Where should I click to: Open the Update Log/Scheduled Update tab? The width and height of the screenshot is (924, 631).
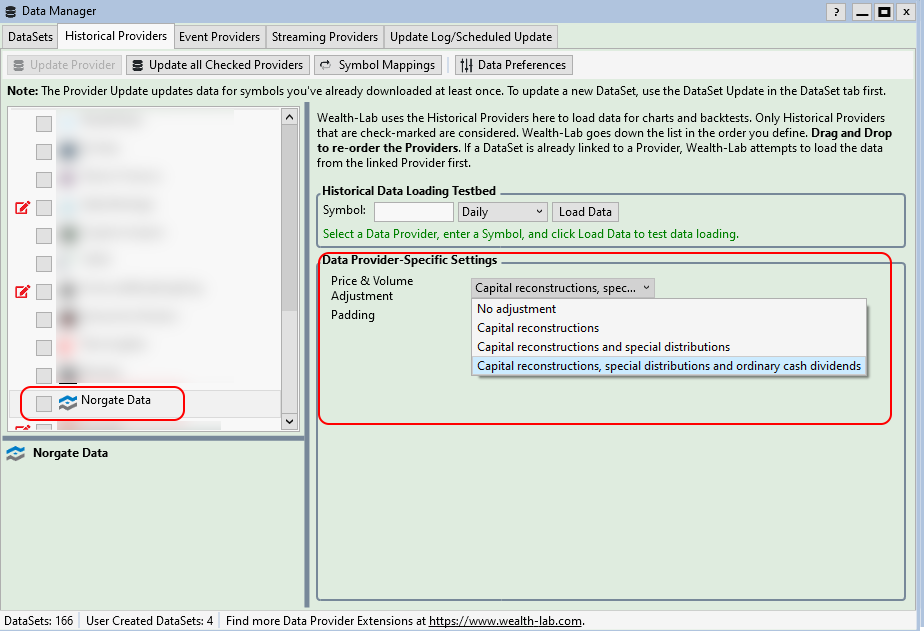(471, 37)
